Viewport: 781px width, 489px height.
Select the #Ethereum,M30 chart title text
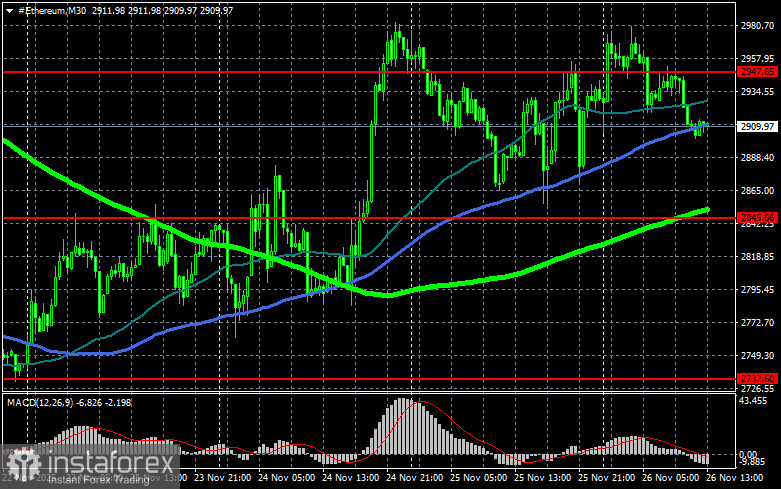click(52, 10)
